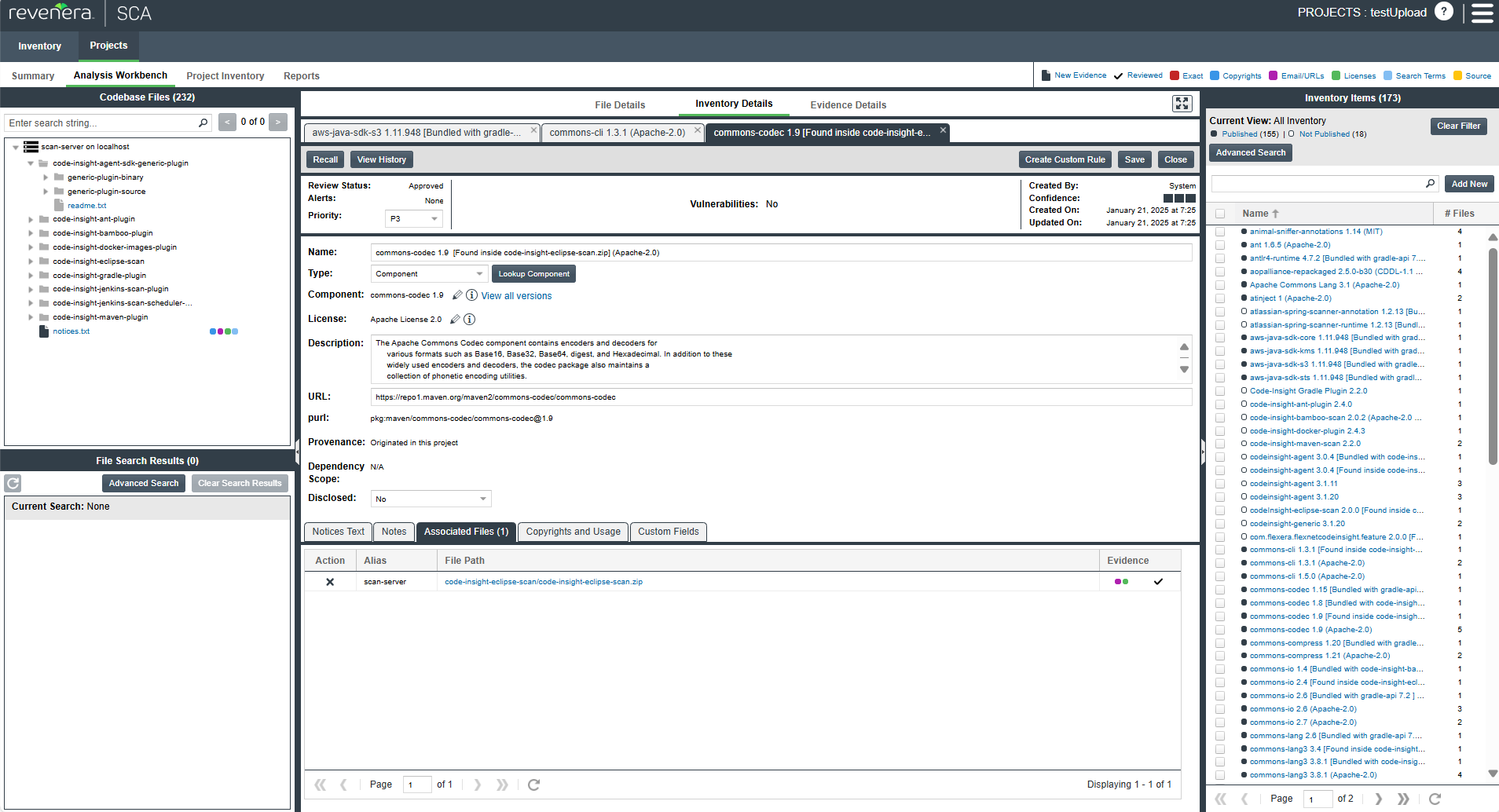Open the help question mark icon
The width and height of the screenshot is (1499, 812).
click(x=1443, y=12)
